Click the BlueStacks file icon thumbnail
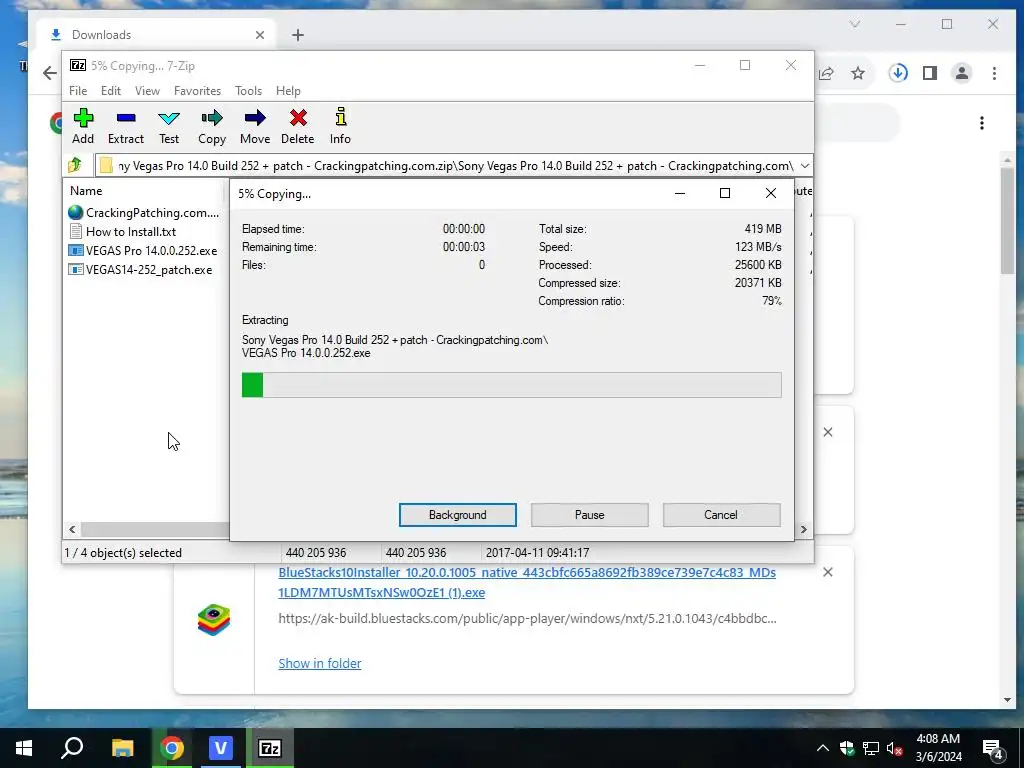 point(214,620)
